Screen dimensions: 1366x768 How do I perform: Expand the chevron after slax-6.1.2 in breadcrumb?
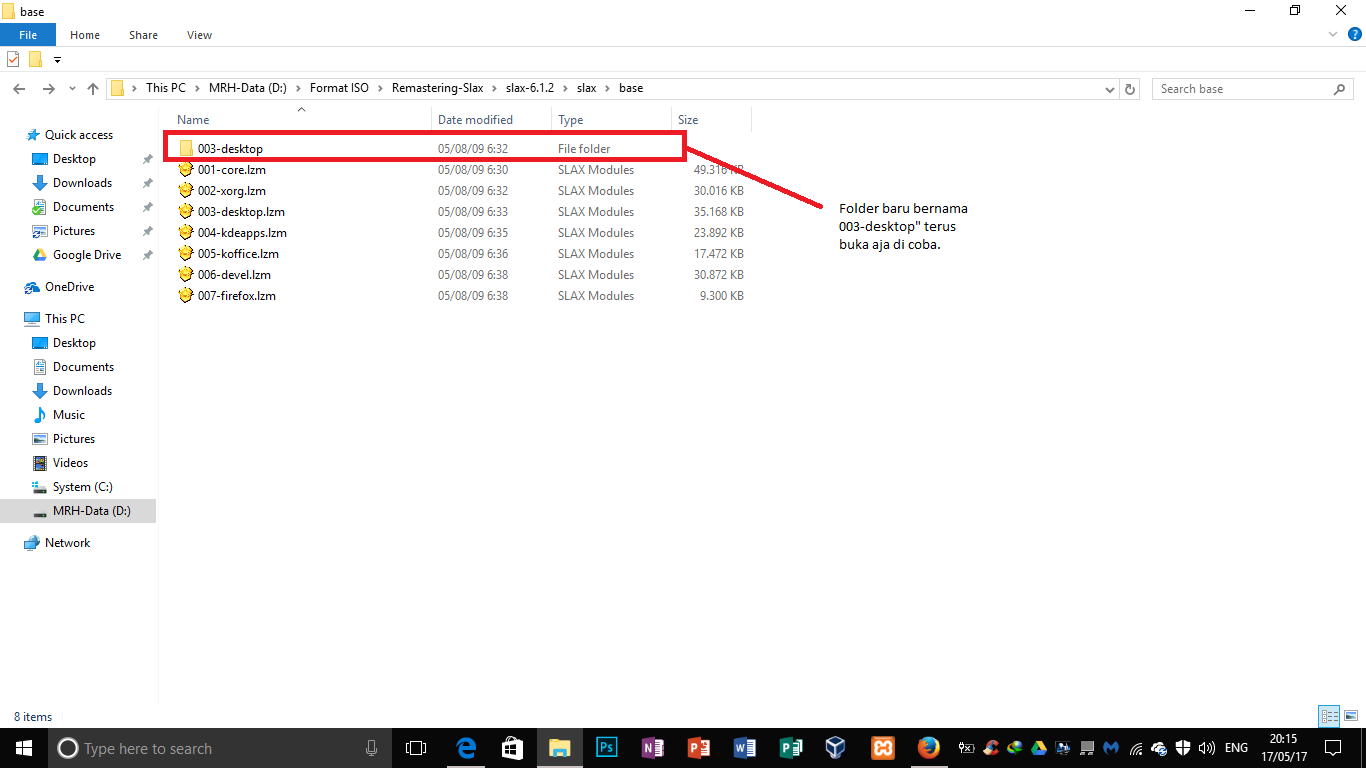click(564, 88)
